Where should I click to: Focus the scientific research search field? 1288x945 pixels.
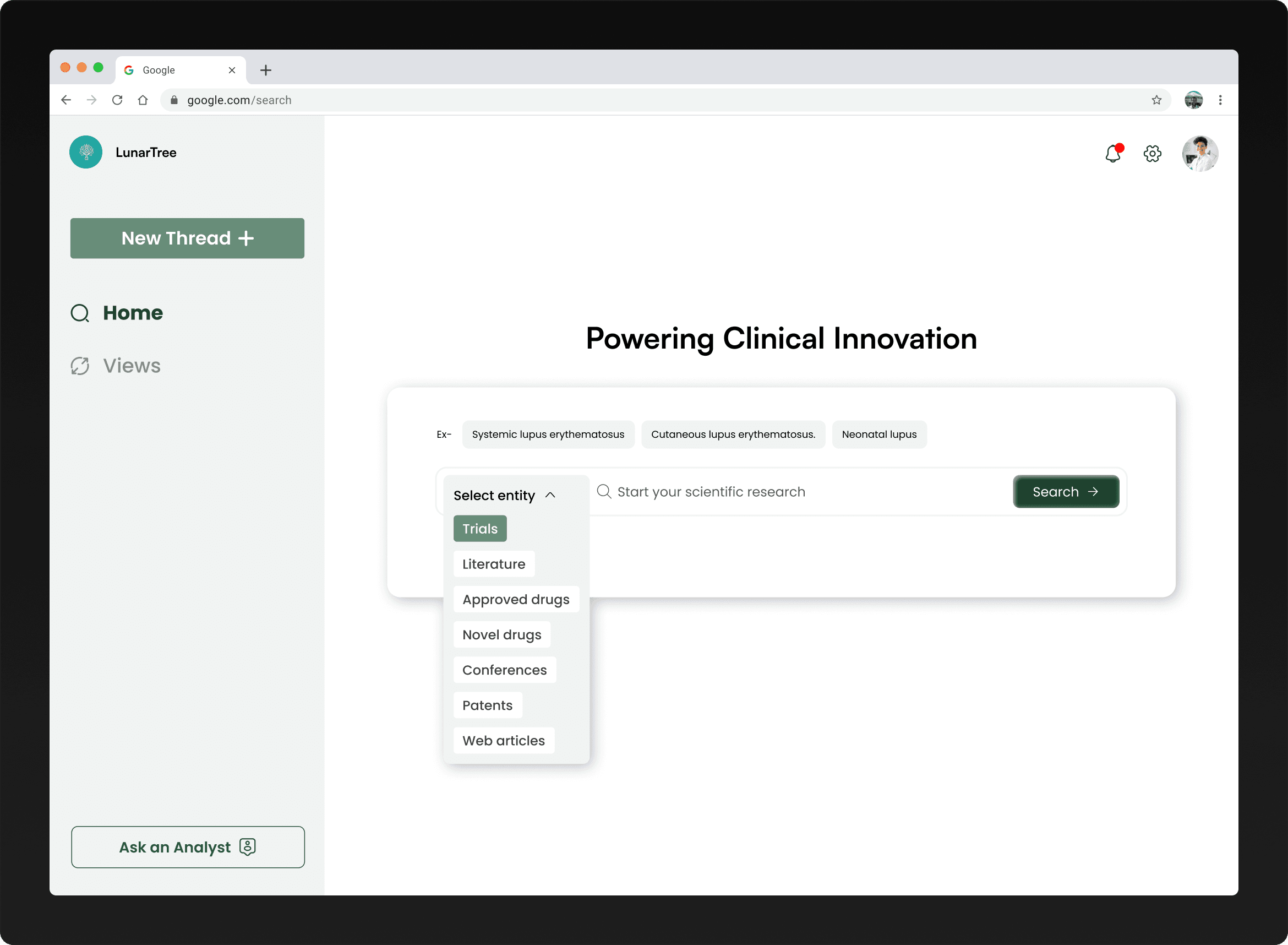pyautogui.click(x=800, y=492)
